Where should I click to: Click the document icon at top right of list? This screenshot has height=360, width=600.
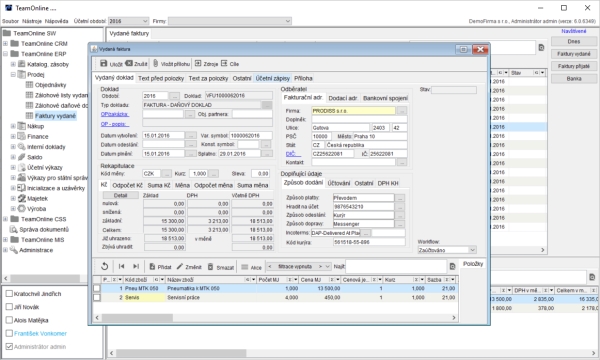click(x=541, y=47)
